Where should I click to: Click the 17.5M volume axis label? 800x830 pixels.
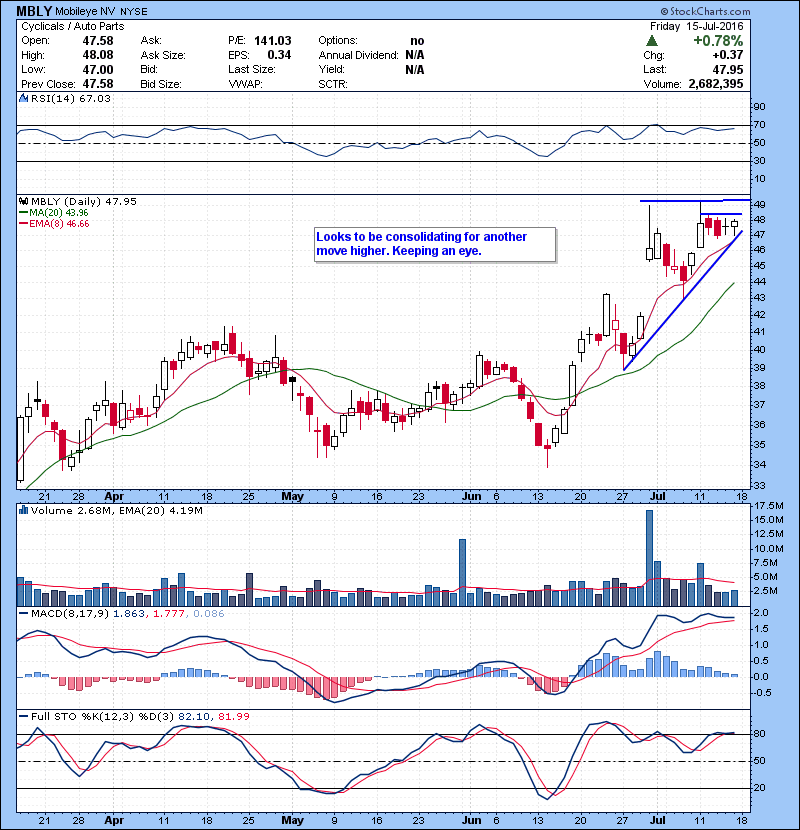[x=768, y=506]
